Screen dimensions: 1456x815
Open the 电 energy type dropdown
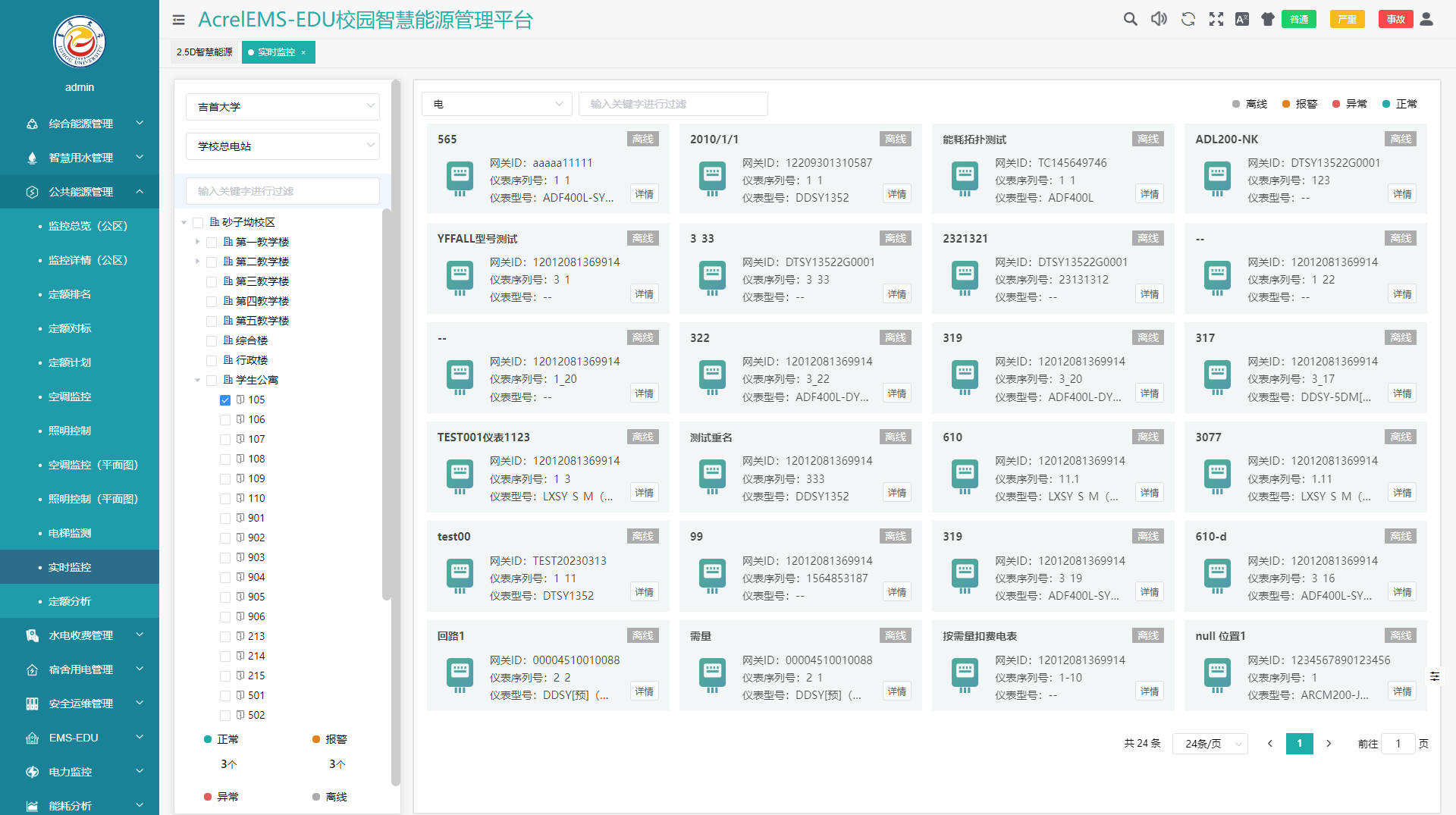click(x=497, y=104)
